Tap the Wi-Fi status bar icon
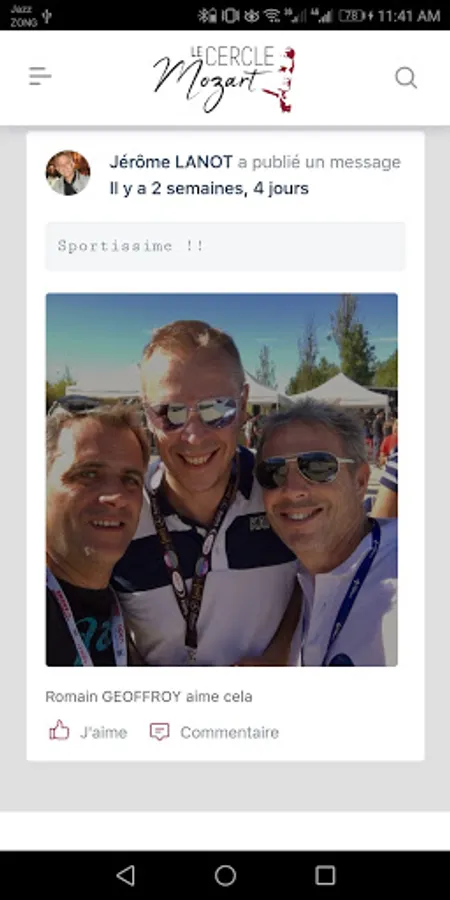This screenshot has width=450, height=900. pyautogui.click(x=272, y=15)
